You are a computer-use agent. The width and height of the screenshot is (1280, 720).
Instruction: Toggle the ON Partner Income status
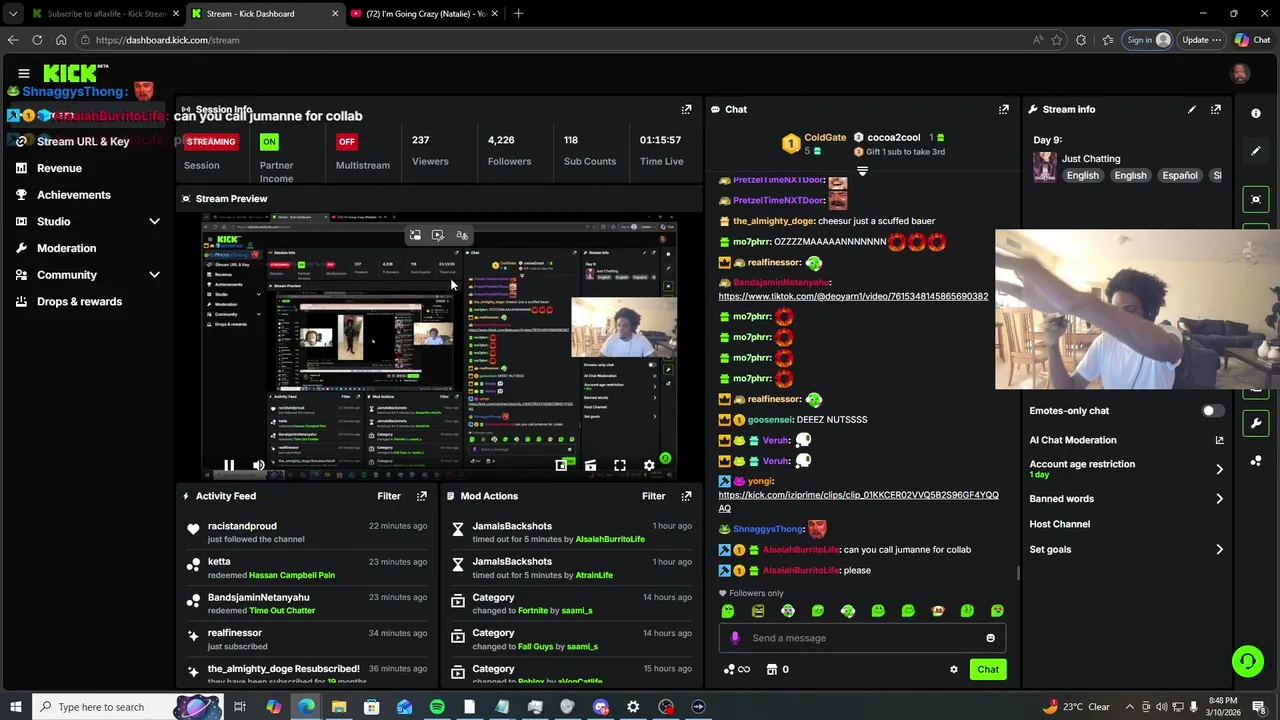click(x=269, y=141)
